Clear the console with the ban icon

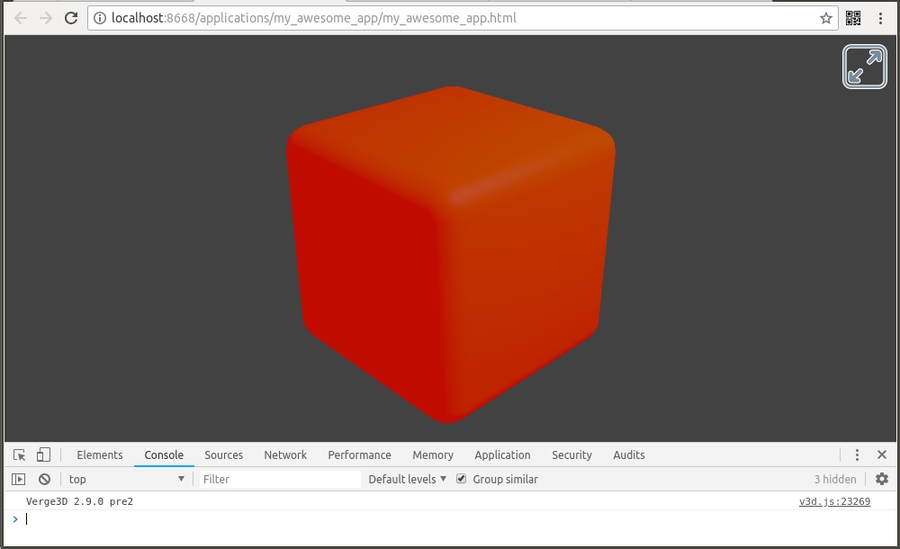click(x=44, y=479)
